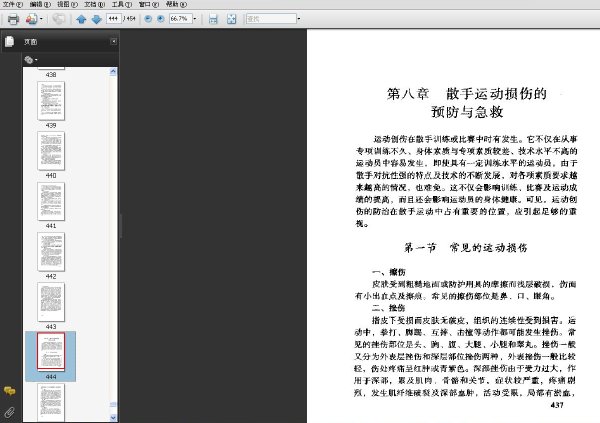Select the page 439 thumbnail
This screenshot has height=423, width=600.
pos(51,101)
